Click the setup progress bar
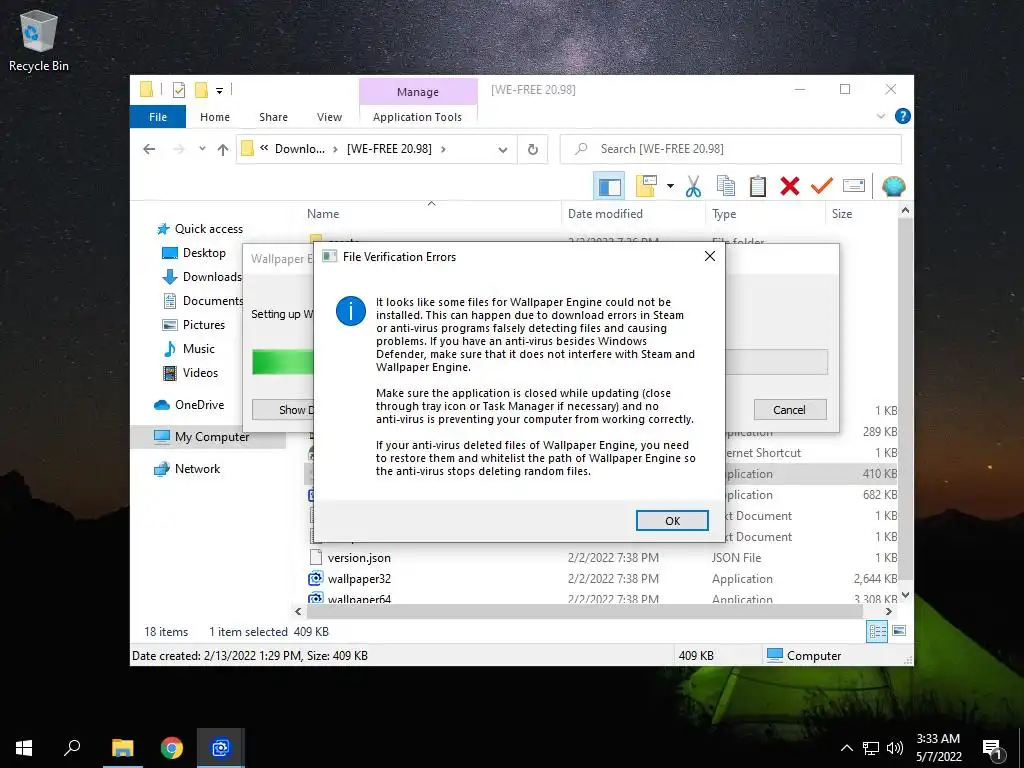This screenshot has height=768, width=1024. click(539, 362)
